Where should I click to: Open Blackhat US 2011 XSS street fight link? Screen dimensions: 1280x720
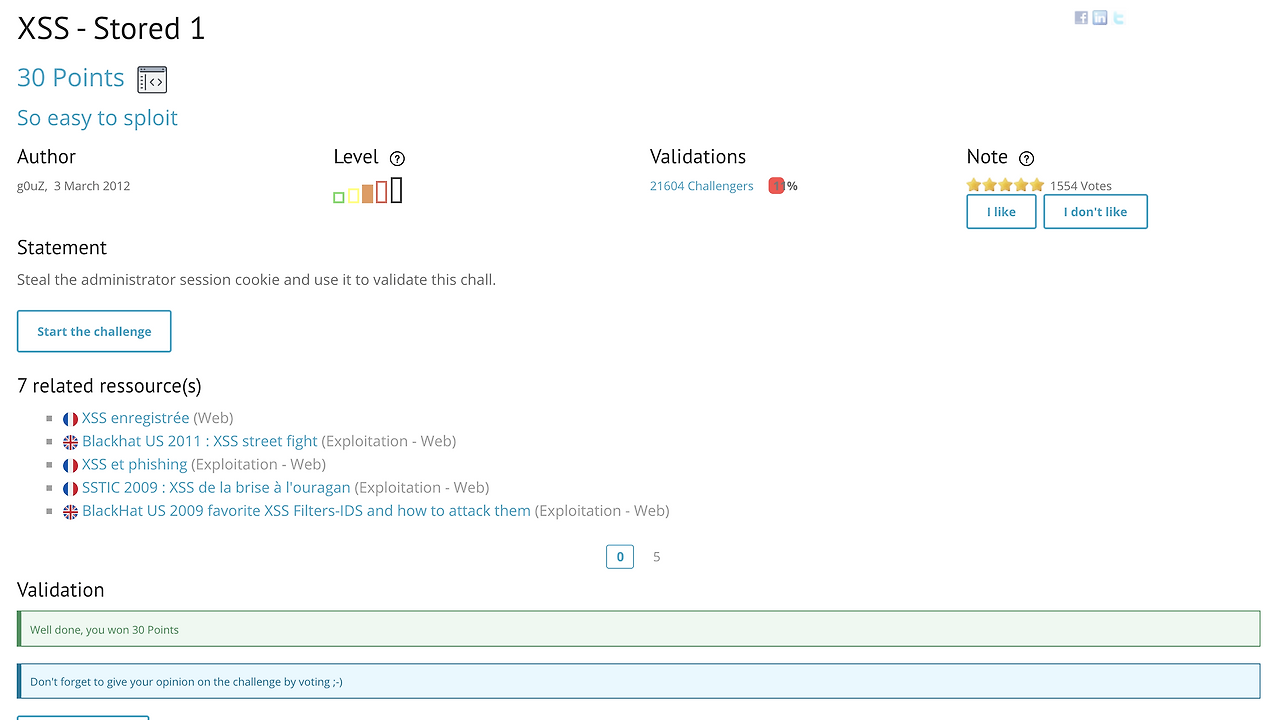coord(200,441)
